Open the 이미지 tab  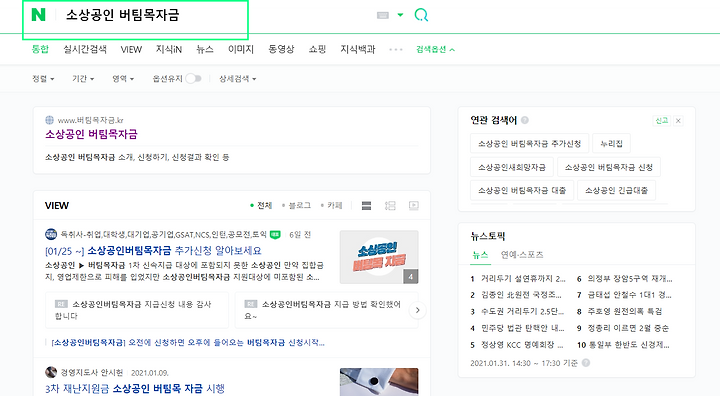(x=241, y=49)
